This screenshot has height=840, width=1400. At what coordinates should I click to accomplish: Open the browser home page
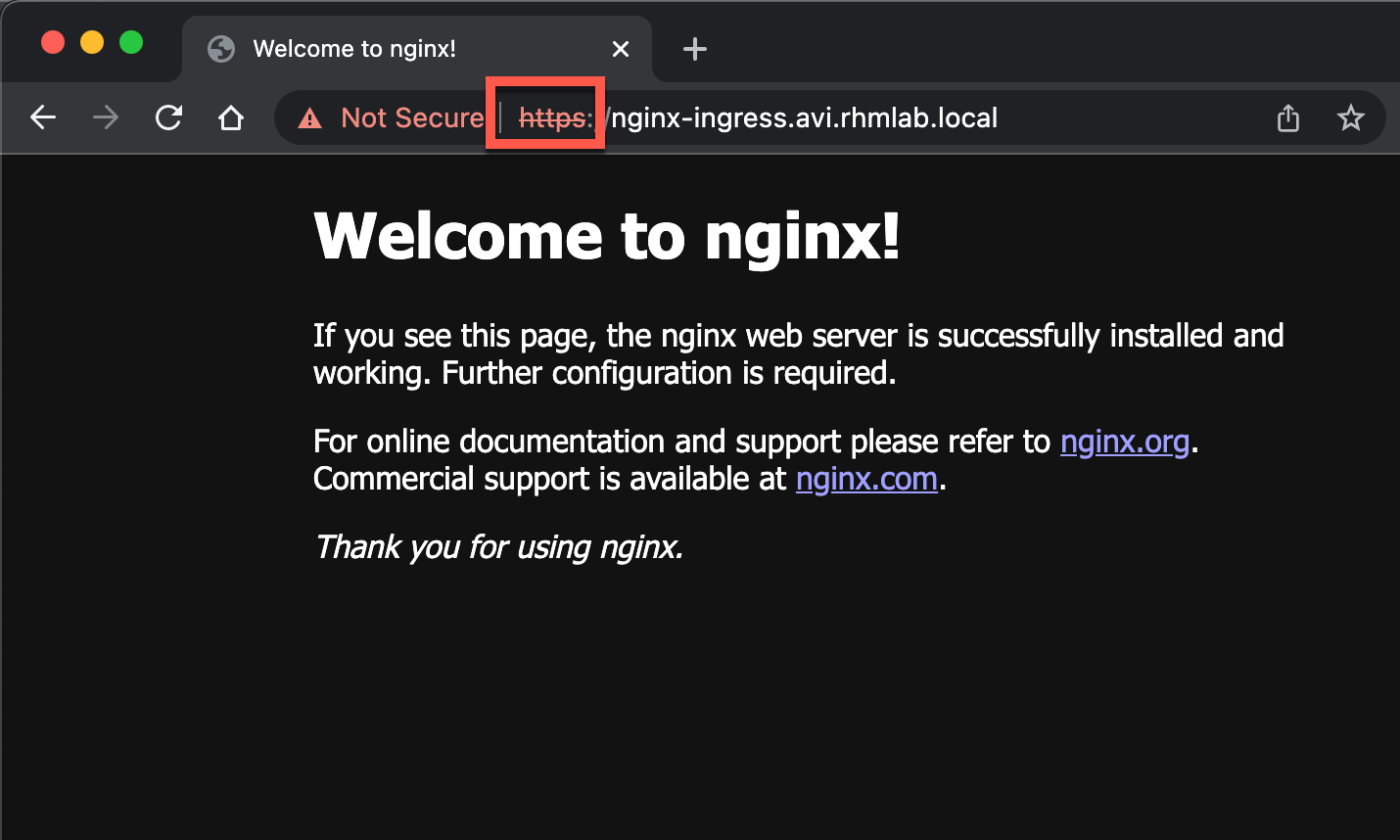231,117
